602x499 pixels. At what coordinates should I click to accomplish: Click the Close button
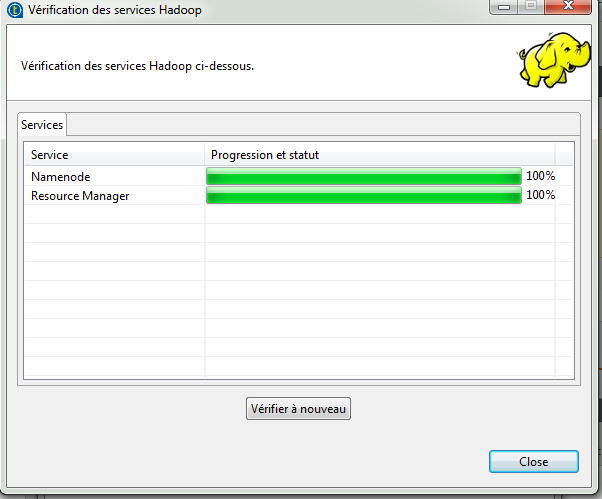click(x=534, y=461)
